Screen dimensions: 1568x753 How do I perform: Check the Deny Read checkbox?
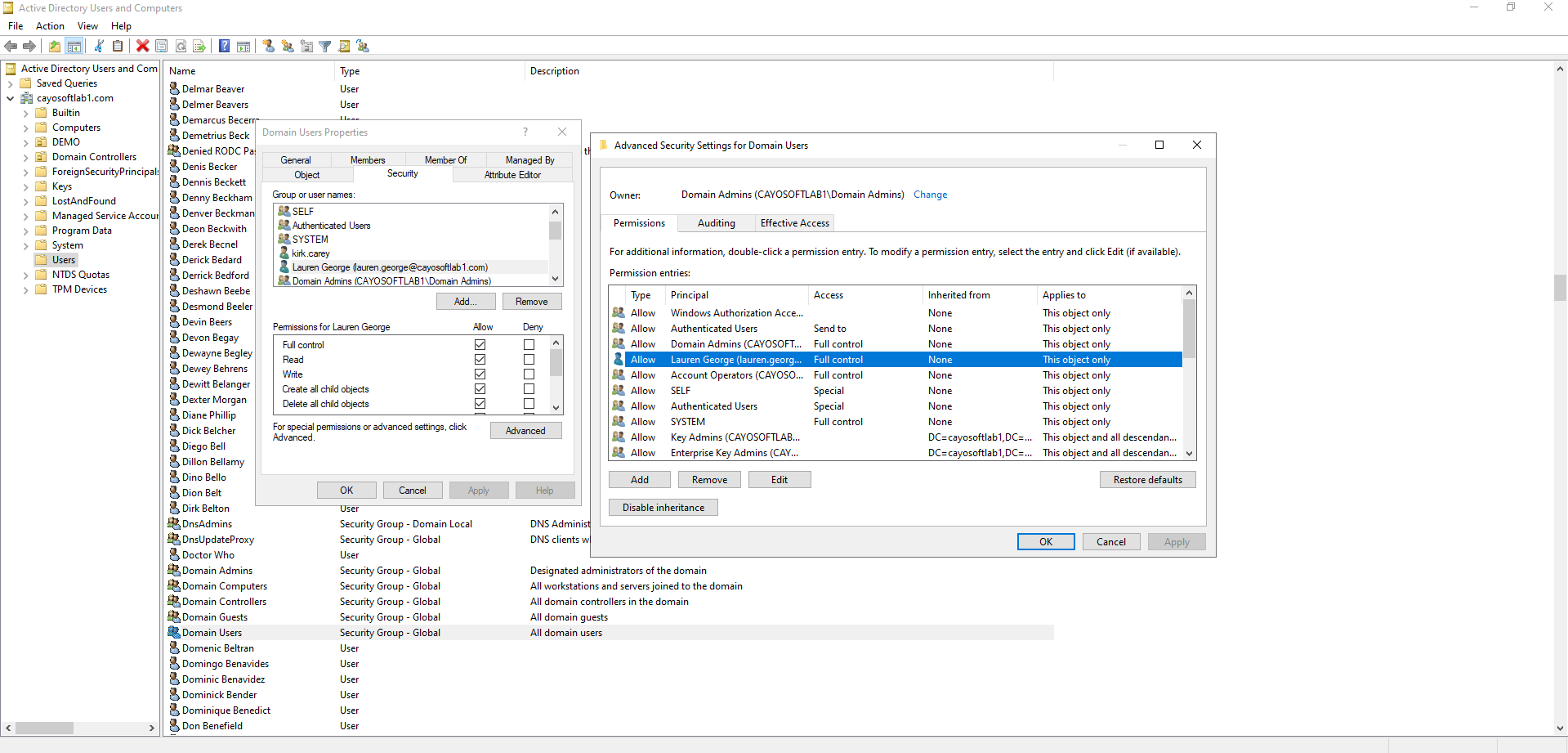(x=529, y=360)
